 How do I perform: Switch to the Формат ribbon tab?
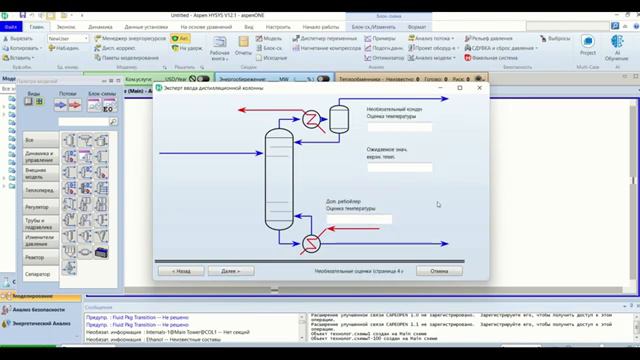417,27
